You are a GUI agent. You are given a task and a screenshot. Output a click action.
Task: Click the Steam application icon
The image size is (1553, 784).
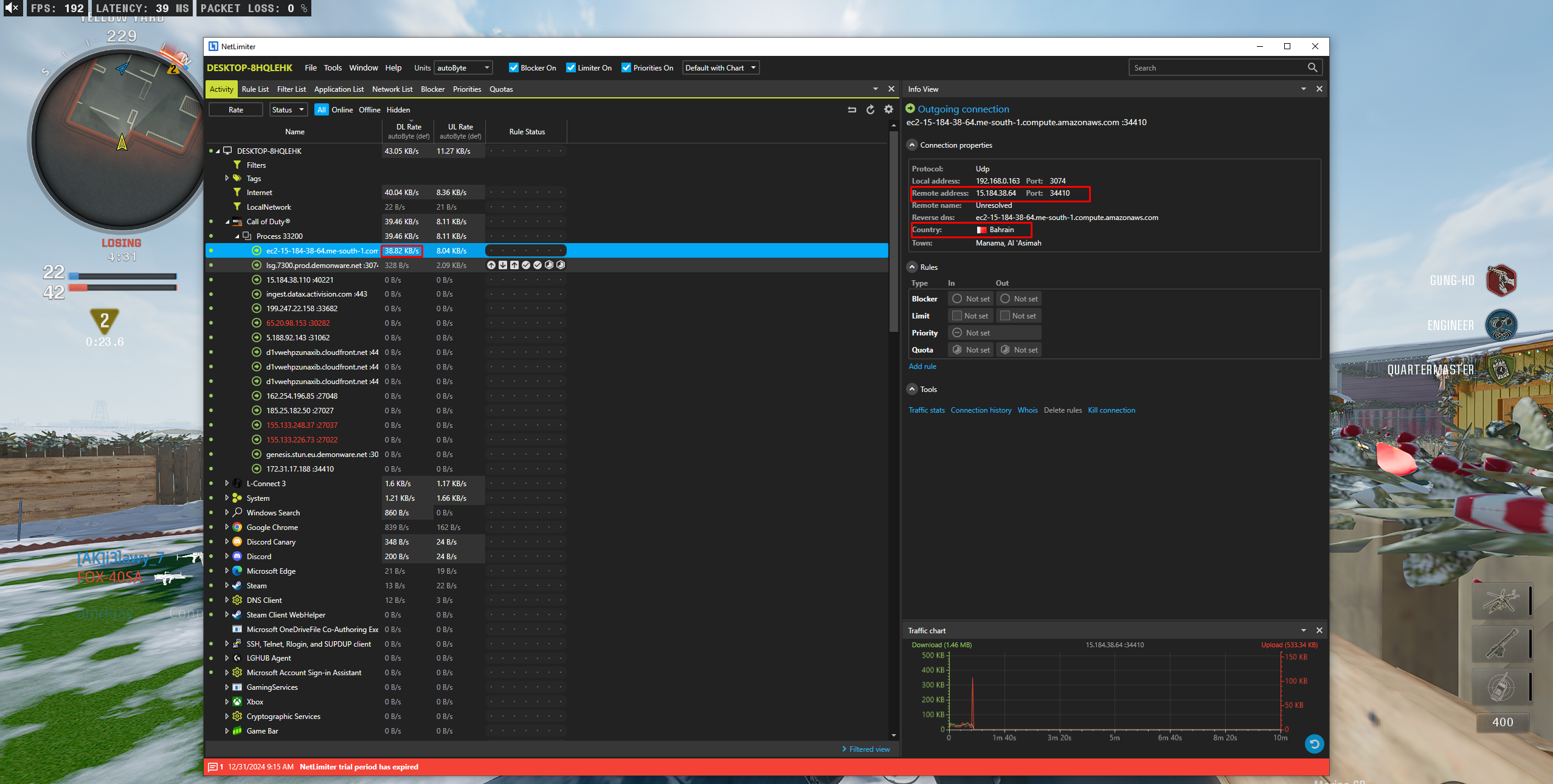click(x=236, y=585)
